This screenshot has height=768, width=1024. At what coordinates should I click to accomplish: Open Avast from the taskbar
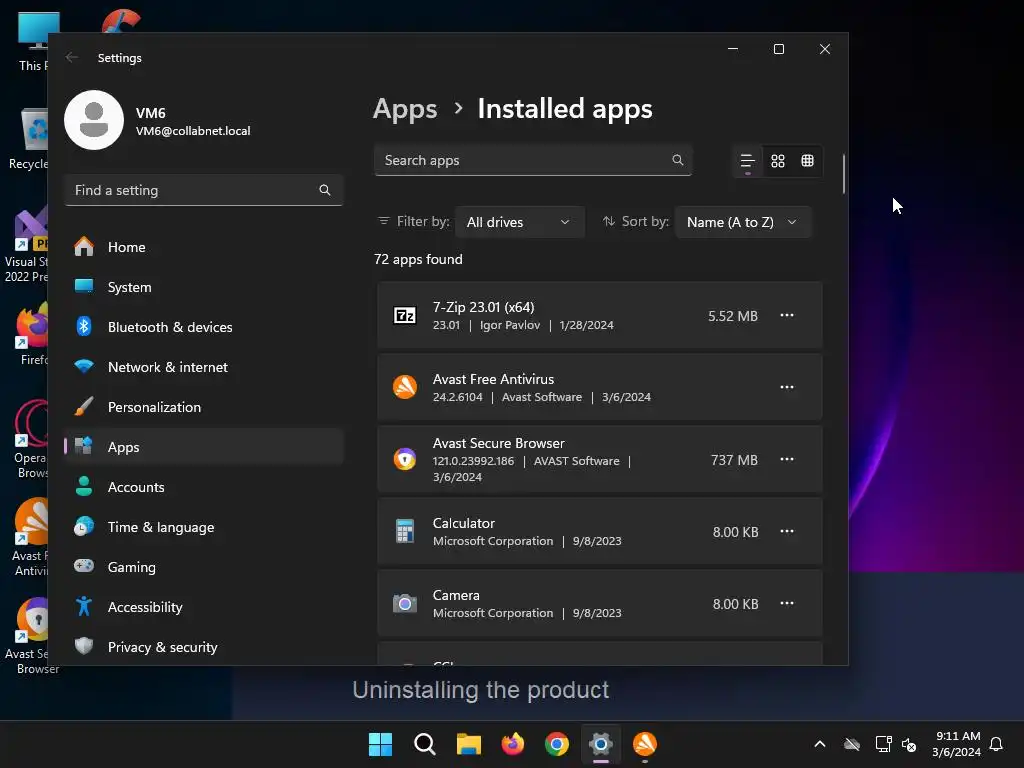645,744
